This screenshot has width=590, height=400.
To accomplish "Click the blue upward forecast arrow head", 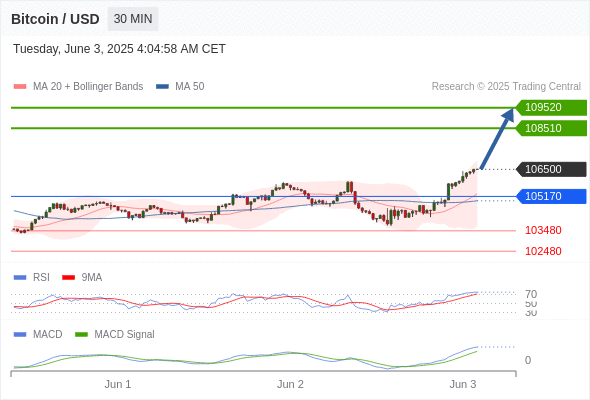I will coord(508,115).
